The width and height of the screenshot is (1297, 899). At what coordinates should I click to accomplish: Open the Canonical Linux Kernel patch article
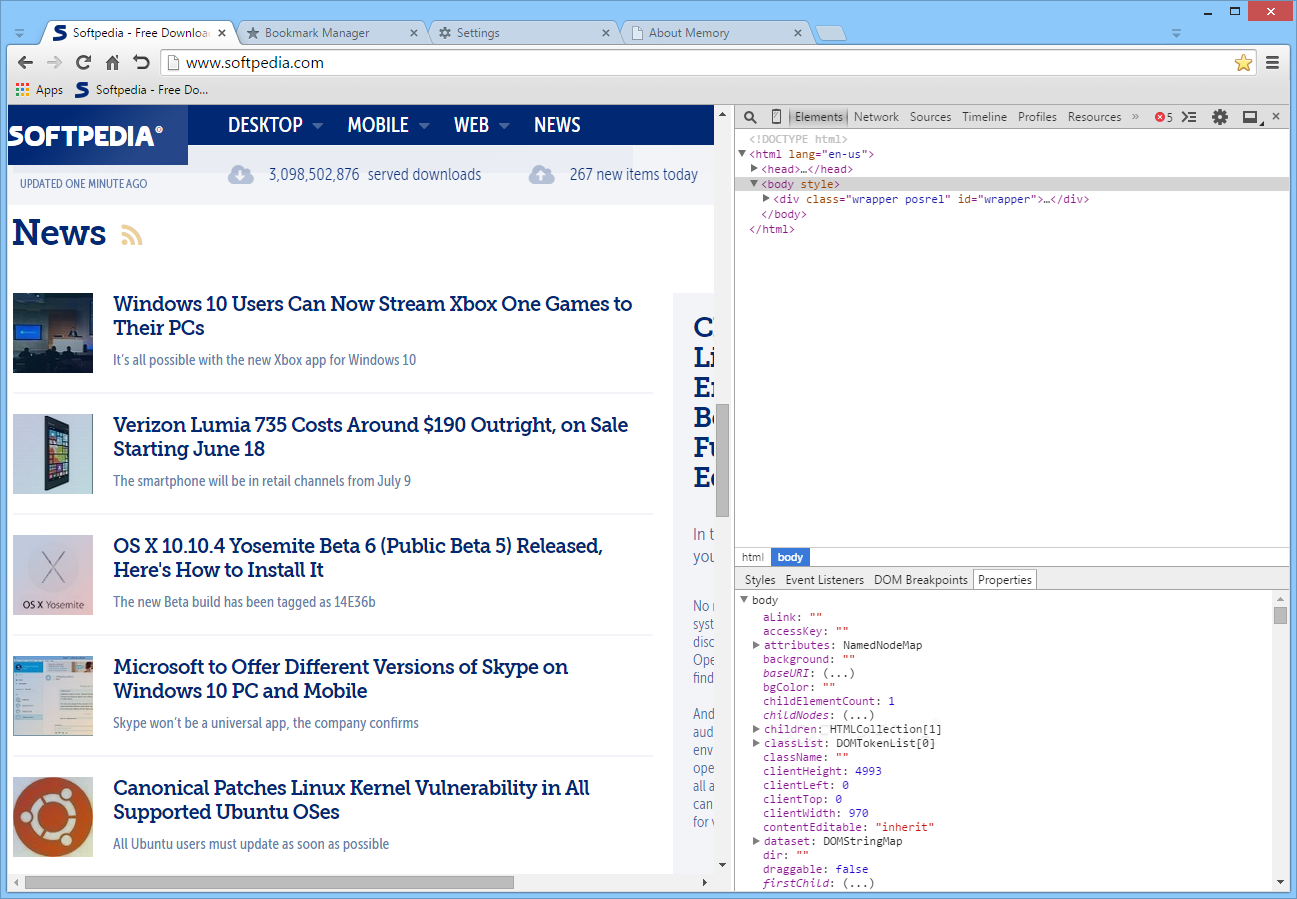[x=352, y=800]
